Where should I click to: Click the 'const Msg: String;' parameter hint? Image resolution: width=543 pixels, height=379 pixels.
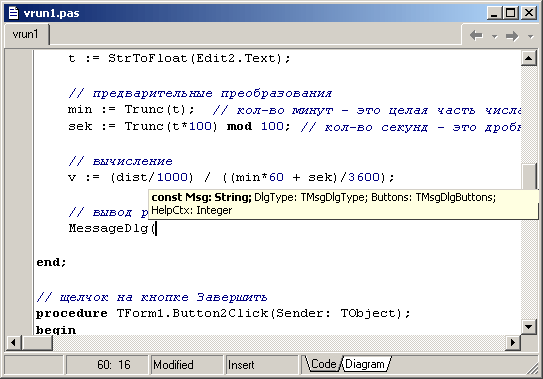click(201, 197)
